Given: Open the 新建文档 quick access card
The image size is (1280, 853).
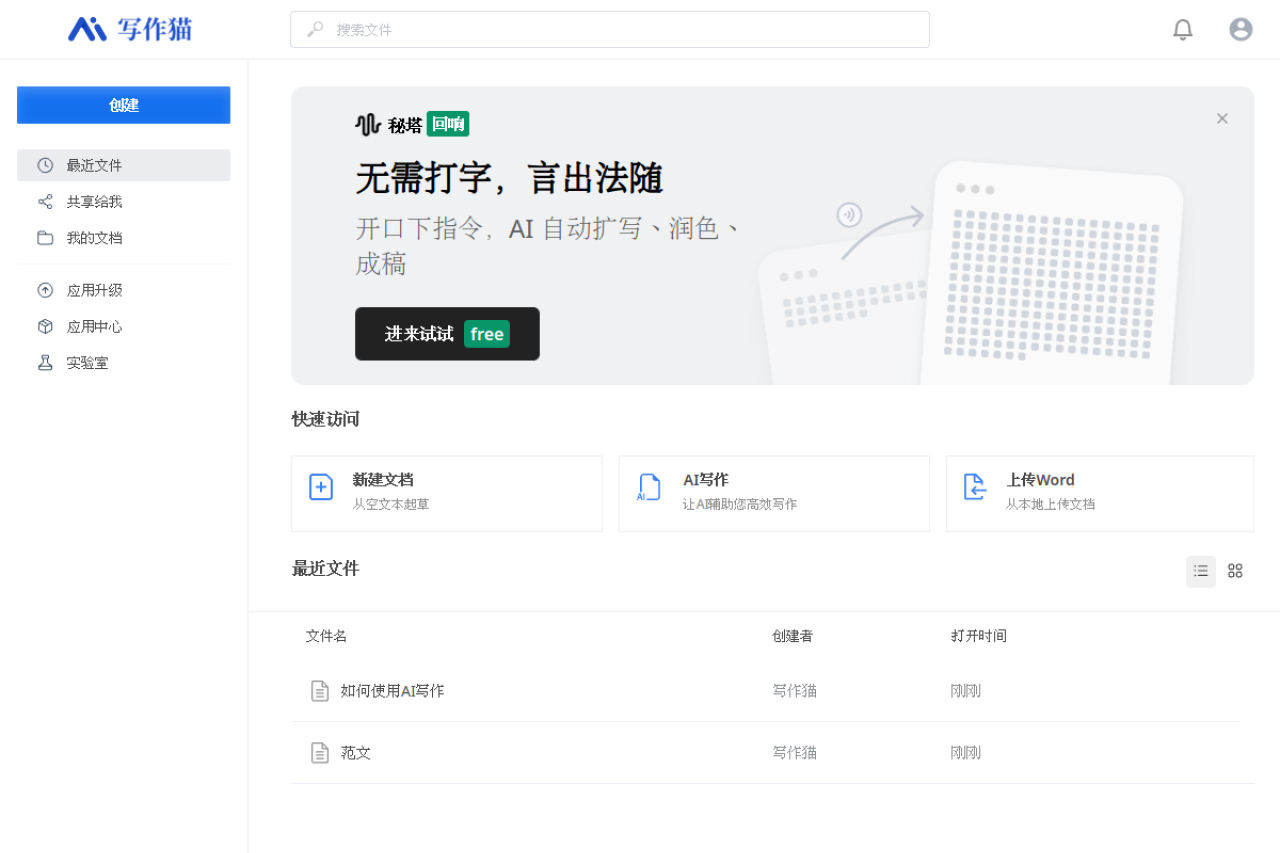Looking at the screenshot, I should point(447,494).
